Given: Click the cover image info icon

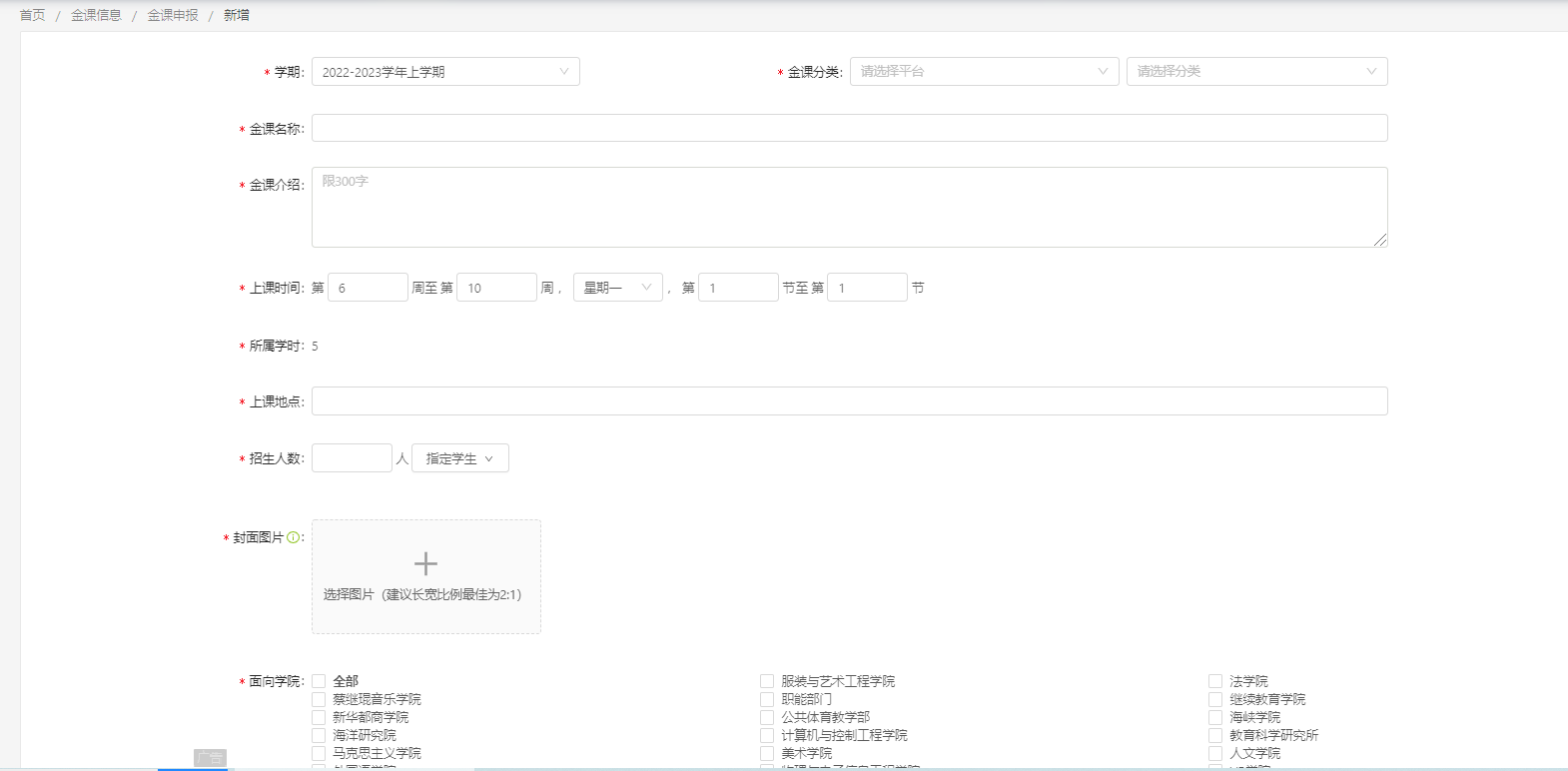Looking at the screenshot, I should [x=294, y=537].
